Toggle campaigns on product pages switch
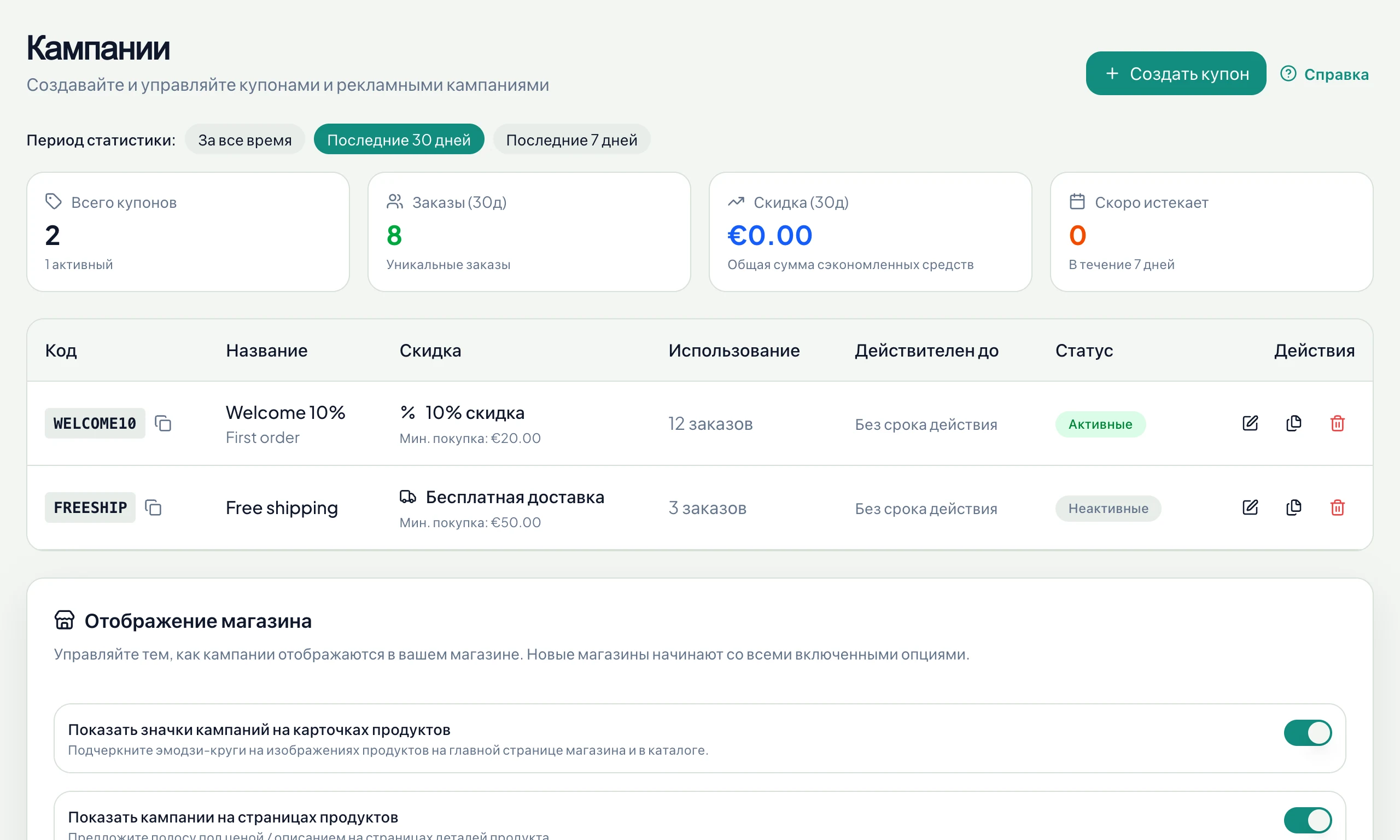 1308,821
